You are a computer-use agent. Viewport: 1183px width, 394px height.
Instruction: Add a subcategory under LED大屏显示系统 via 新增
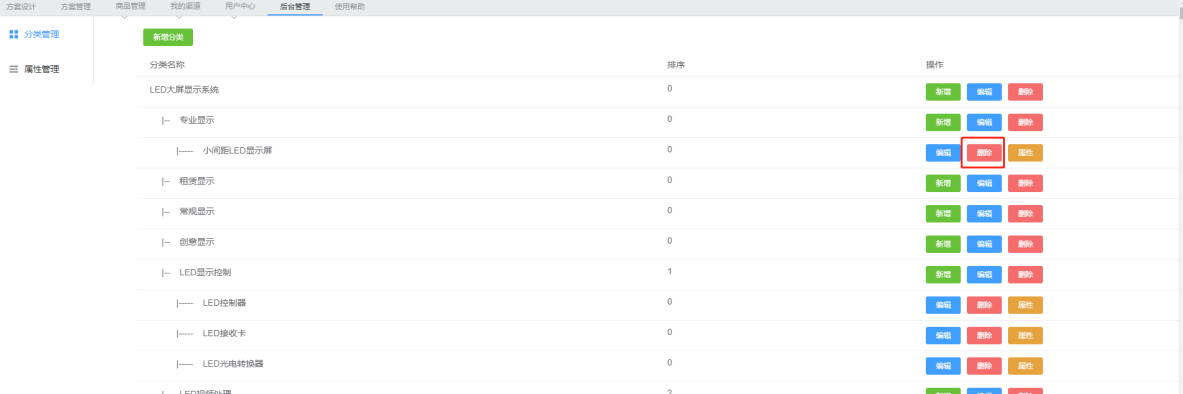[943, 92]
